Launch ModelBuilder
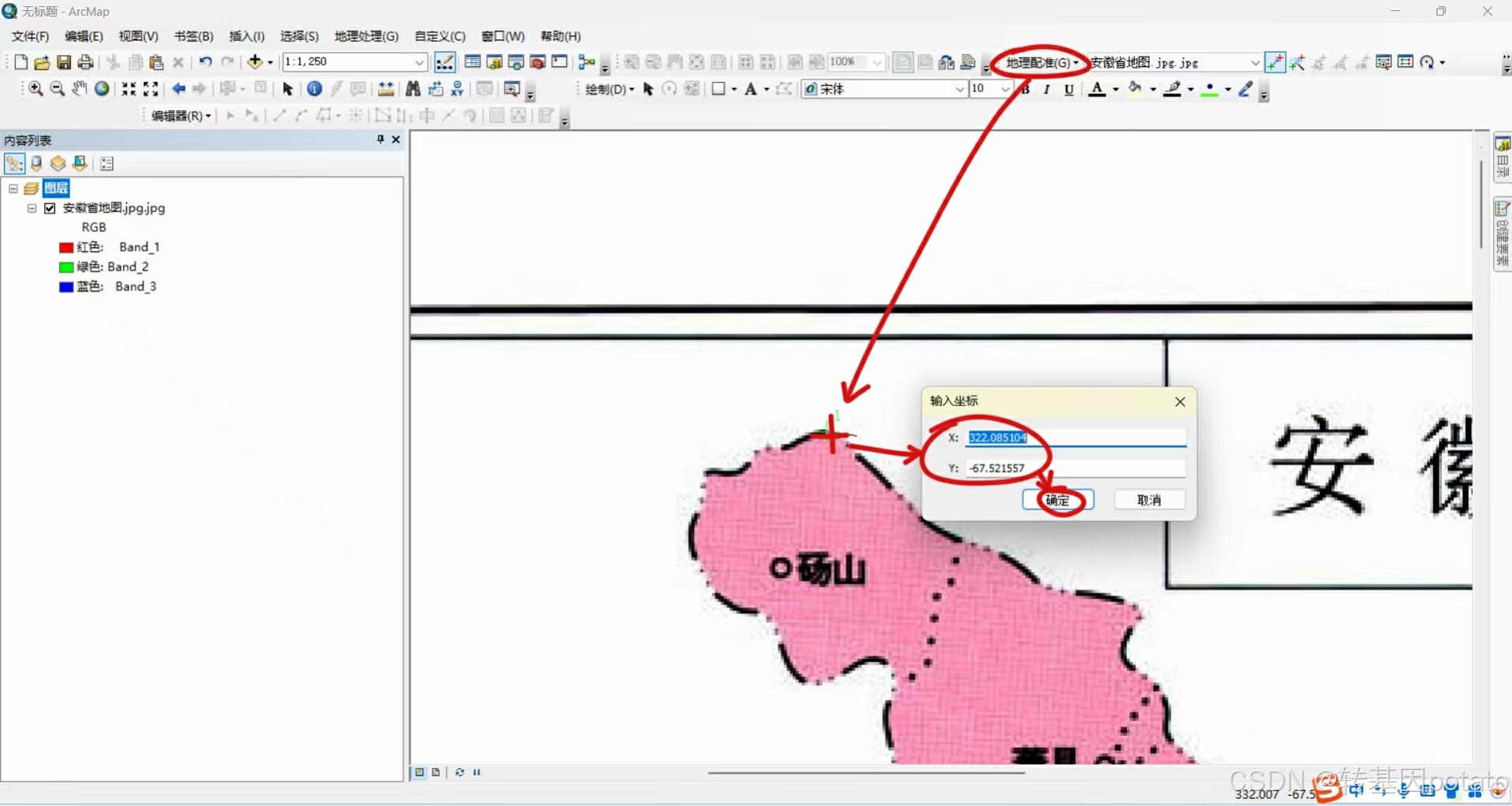This screenshot has width=1512, height=806. pyautogui.click(x=586, y=62)
